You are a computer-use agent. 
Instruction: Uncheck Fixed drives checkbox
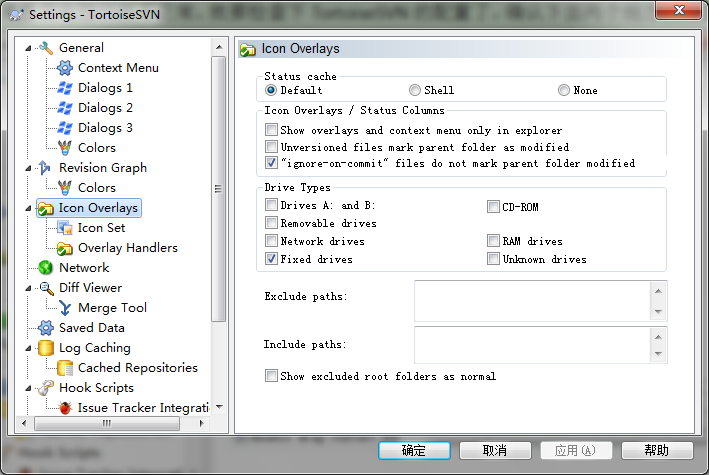click(x=271, y=259)
